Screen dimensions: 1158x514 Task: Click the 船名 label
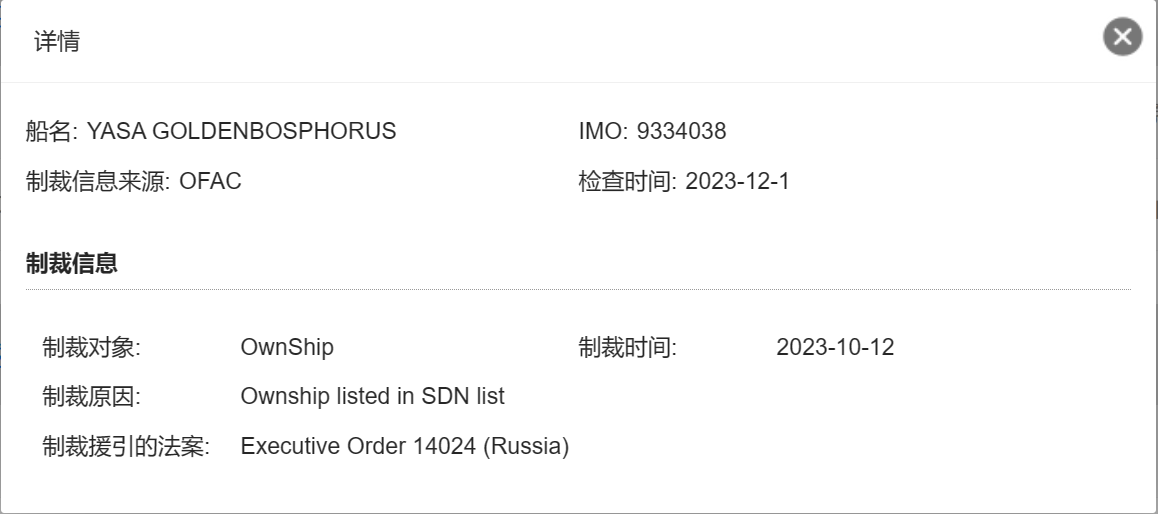coord(51,131)
